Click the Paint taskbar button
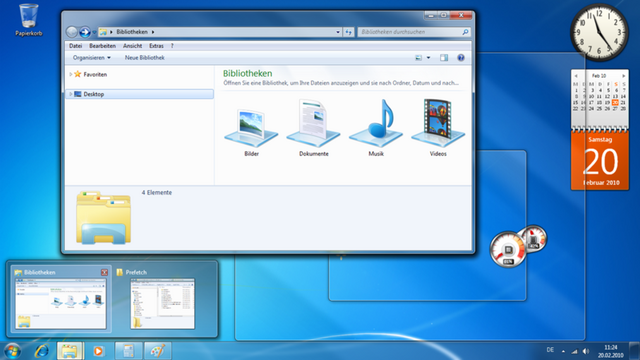Viewport: 640px width, 360px height. click(x=158, y=351)
